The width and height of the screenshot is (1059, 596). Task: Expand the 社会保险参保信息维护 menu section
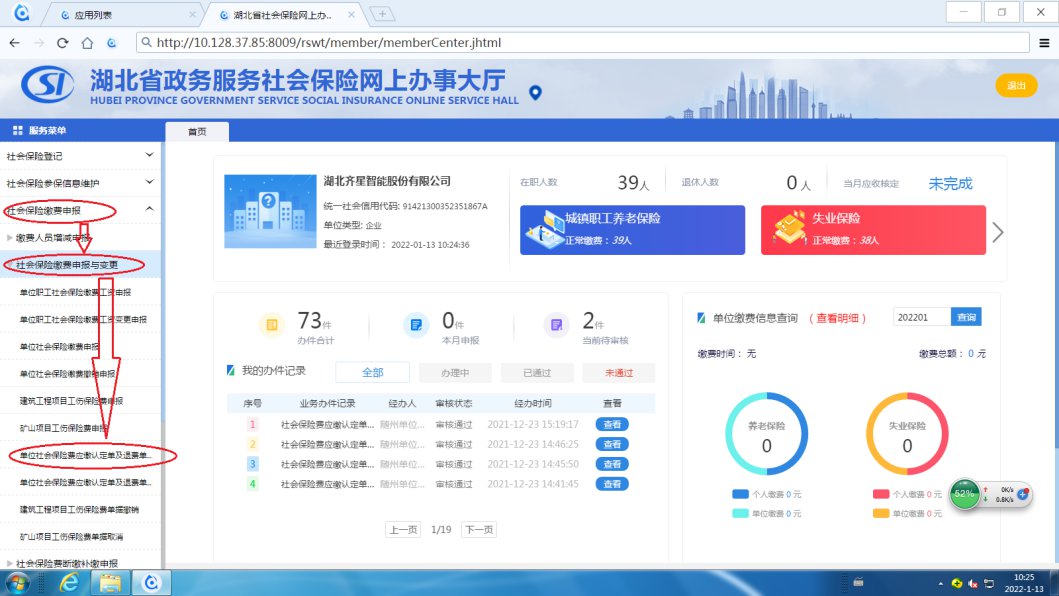(x=150, y=182)
